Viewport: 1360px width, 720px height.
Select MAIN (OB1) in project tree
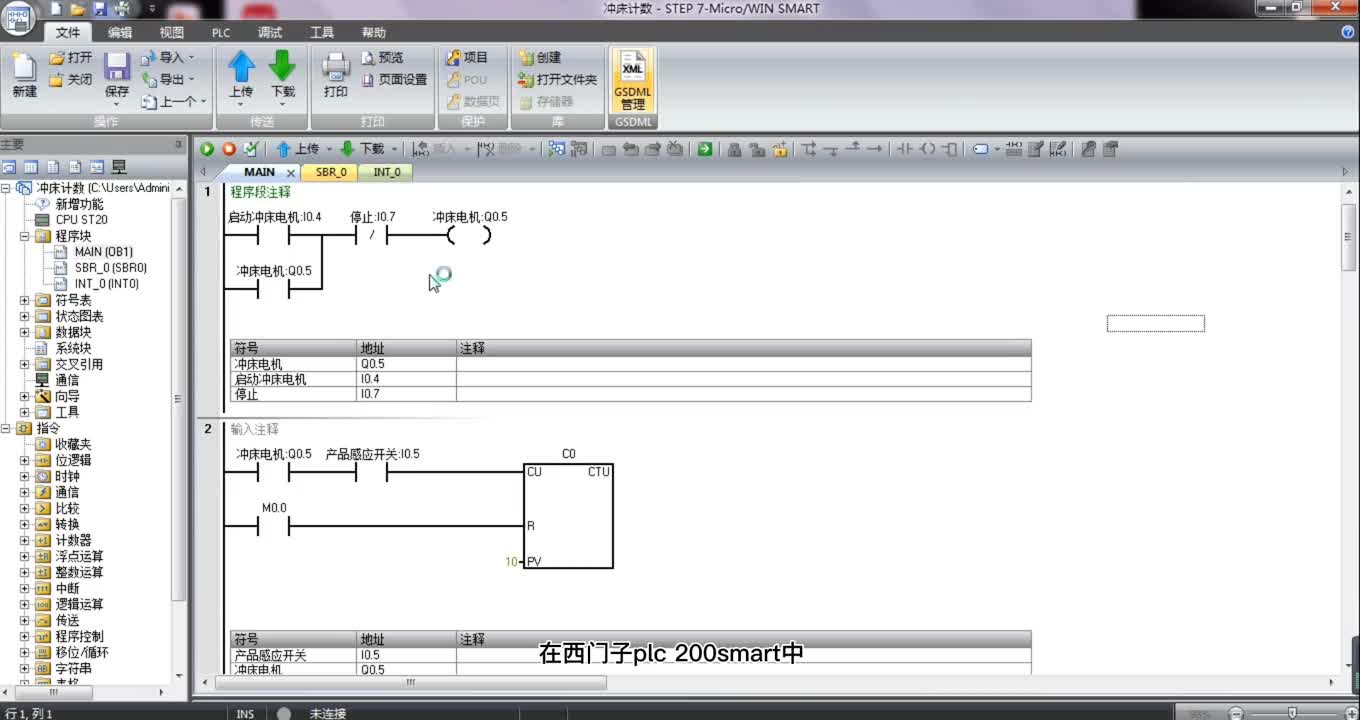pos(103,252)
